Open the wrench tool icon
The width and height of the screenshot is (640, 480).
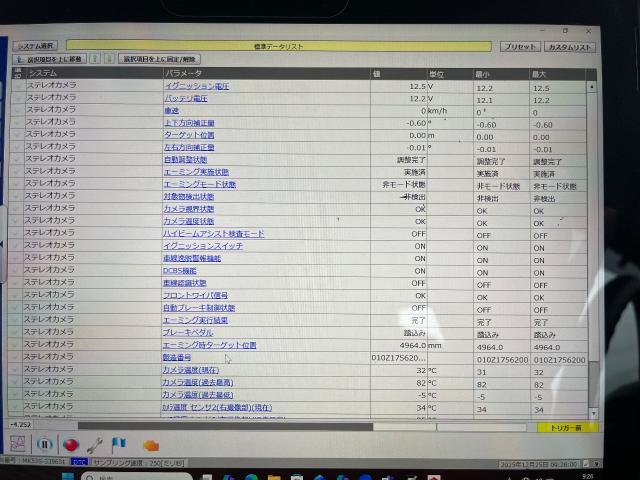96,444
